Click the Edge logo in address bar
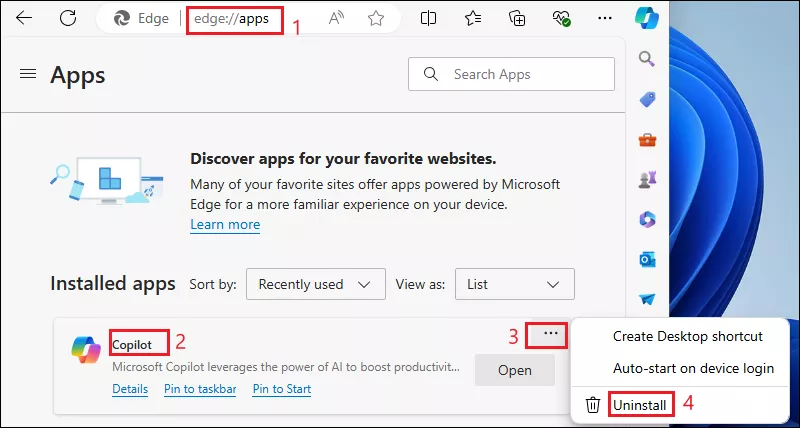The image size is (800, 428). (x=121, y=19)
